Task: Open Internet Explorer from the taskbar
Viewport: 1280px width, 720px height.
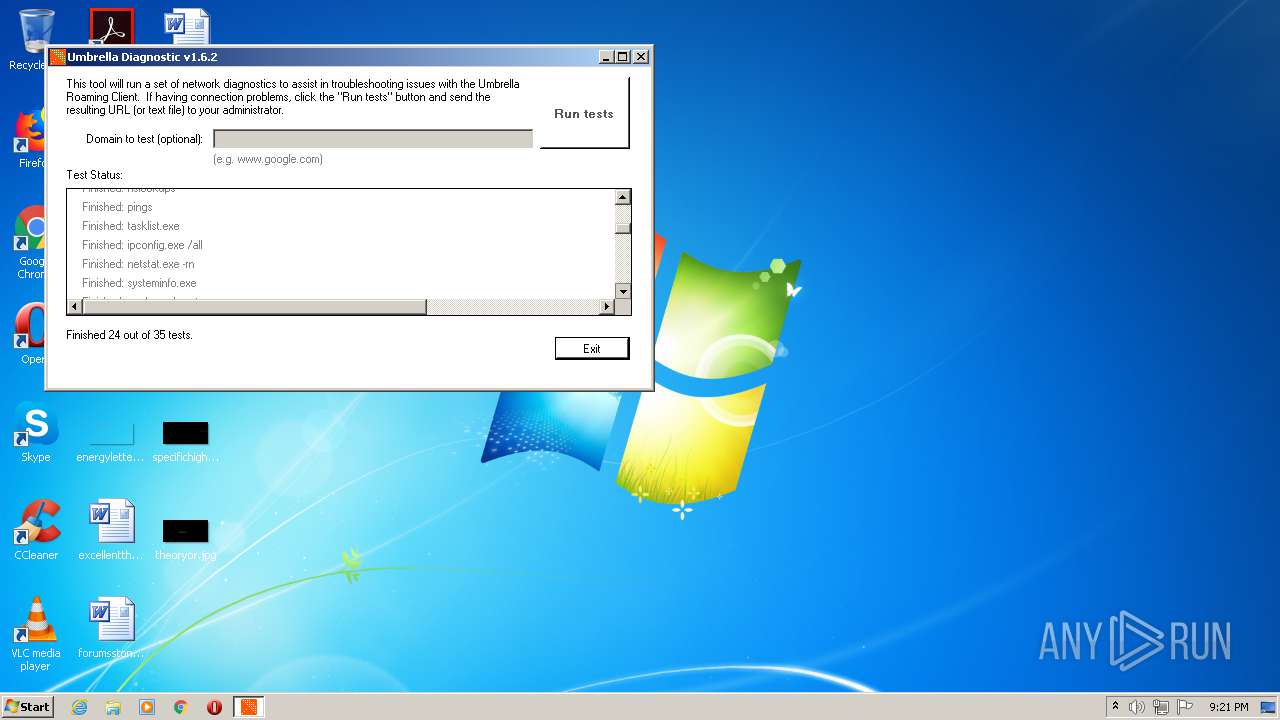Action: click(x=79, y=707)
